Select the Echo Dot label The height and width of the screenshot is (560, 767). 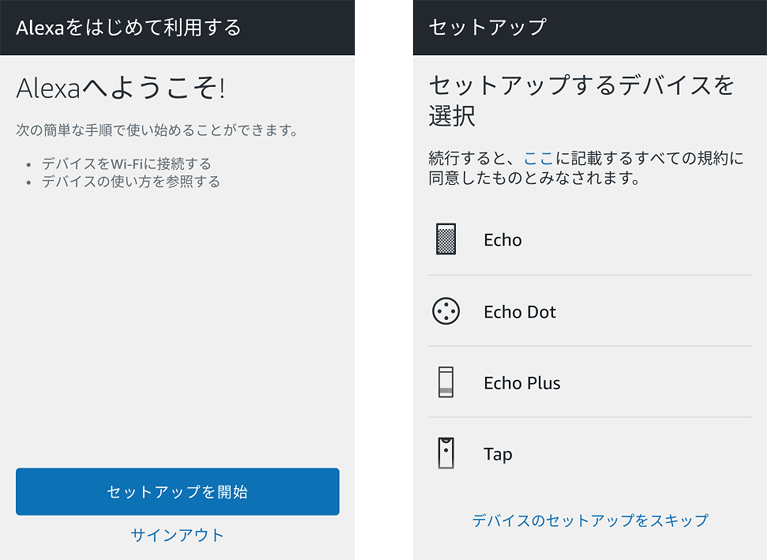pyautogui.click(x=519, y=312)
